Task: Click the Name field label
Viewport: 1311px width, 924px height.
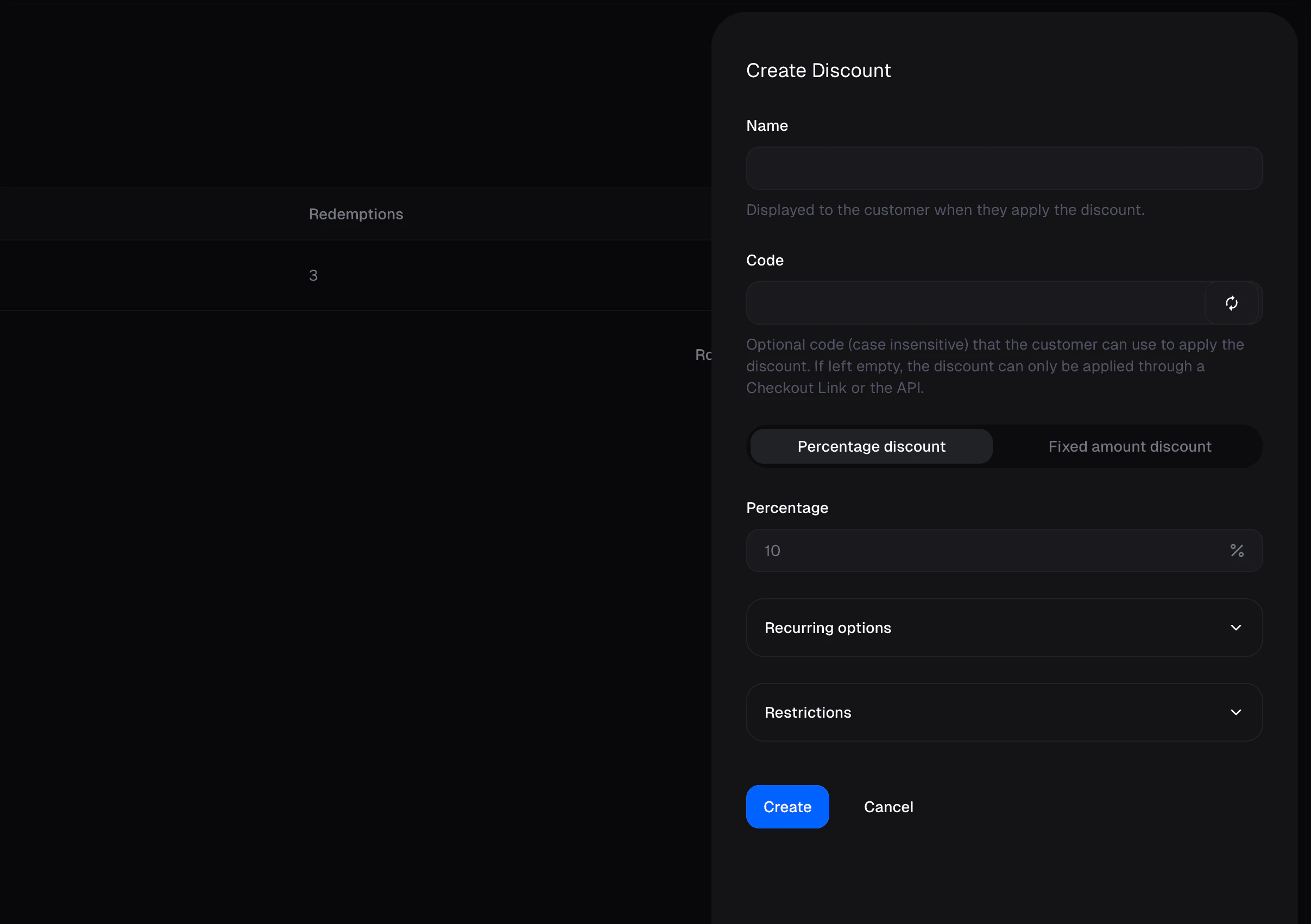Action: pyautogui.click(x=766, y=125)
